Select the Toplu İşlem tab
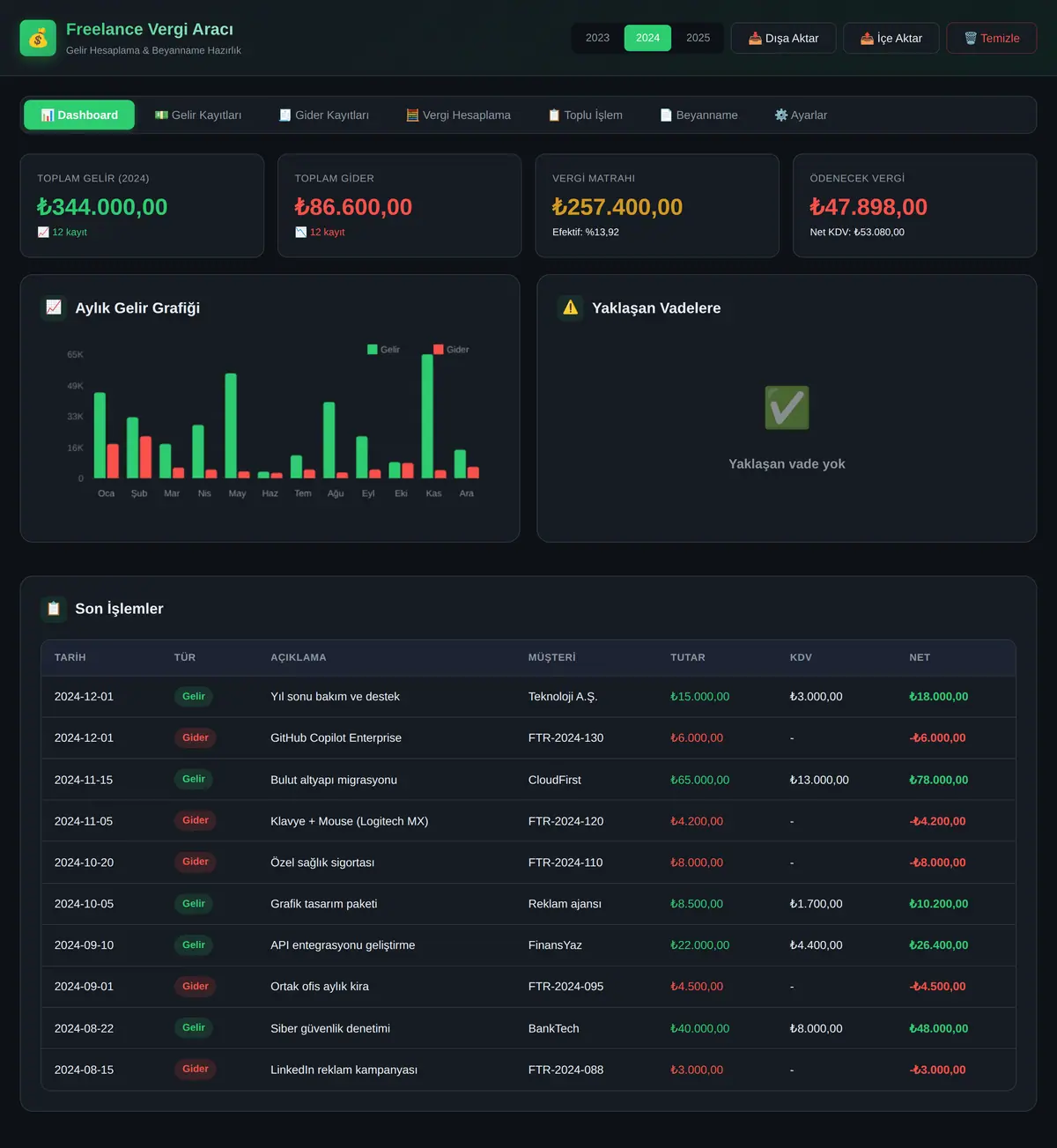The width and height of the screenshot is (1057, 1148). (x=586, y=115)
